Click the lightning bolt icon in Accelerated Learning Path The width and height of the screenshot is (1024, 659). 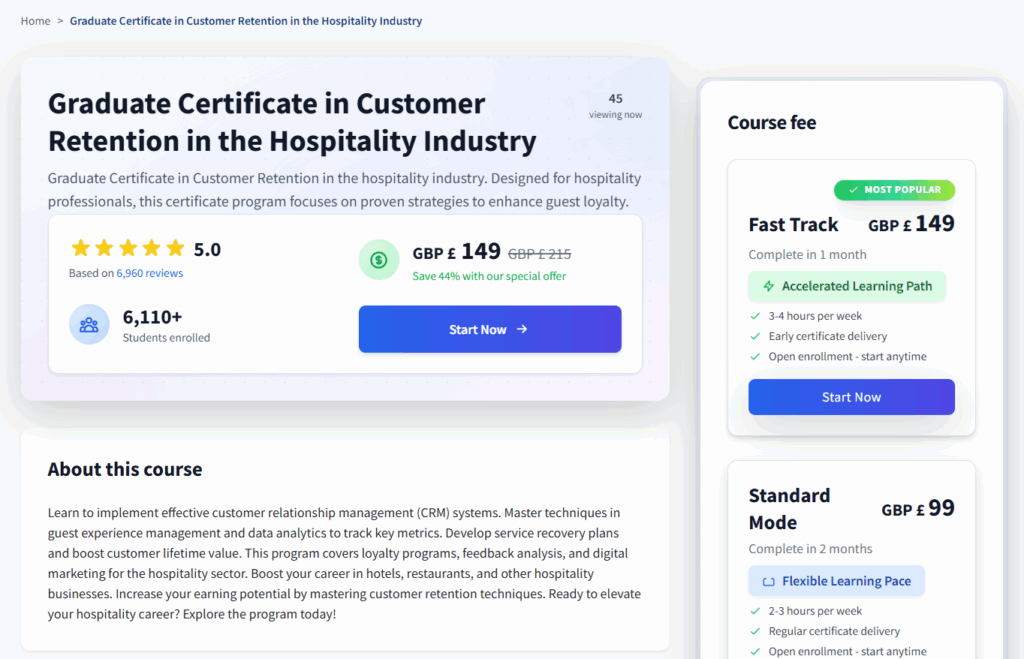[769, 286]
